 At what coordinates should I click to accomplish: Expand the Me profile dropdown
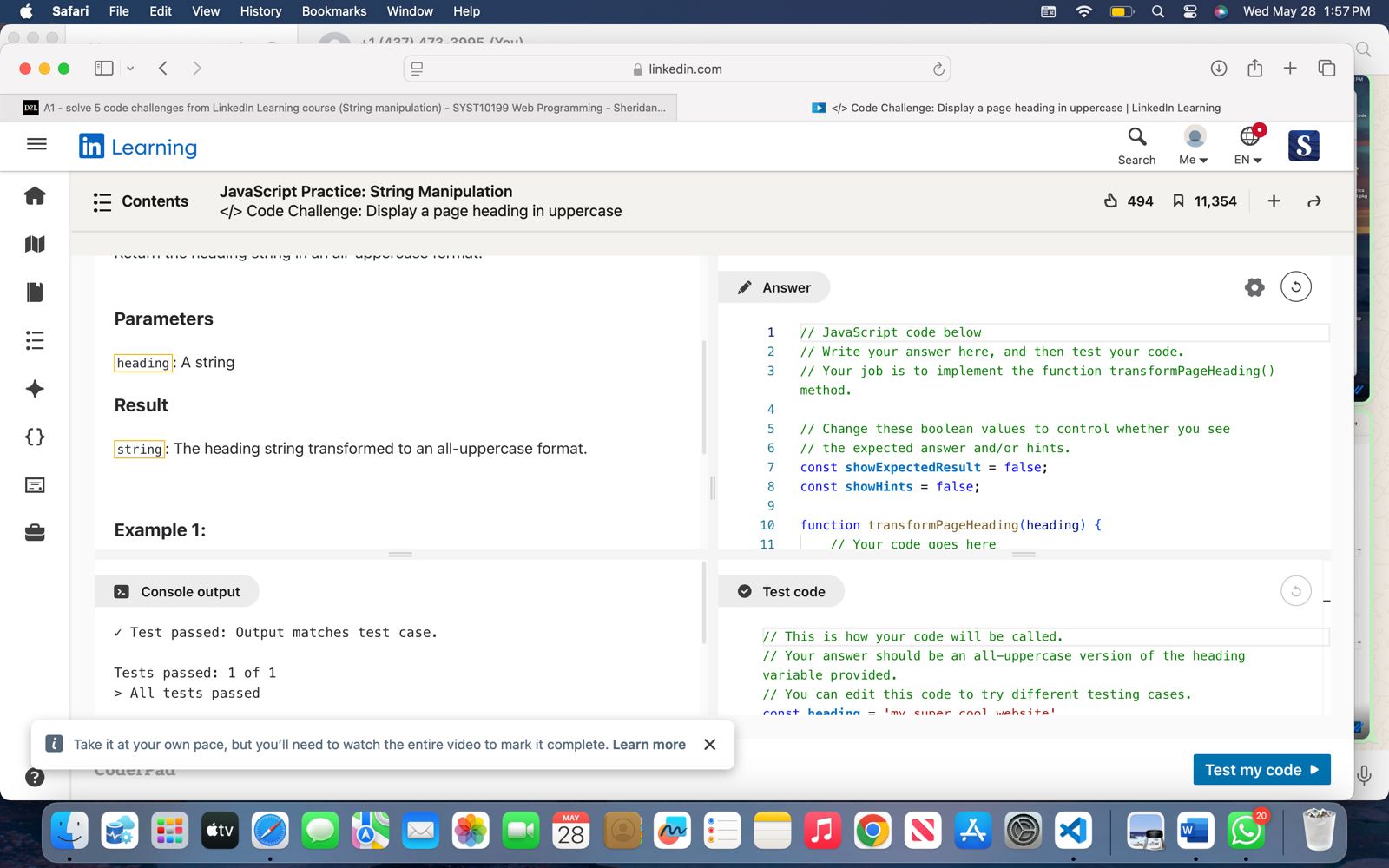1194,145
